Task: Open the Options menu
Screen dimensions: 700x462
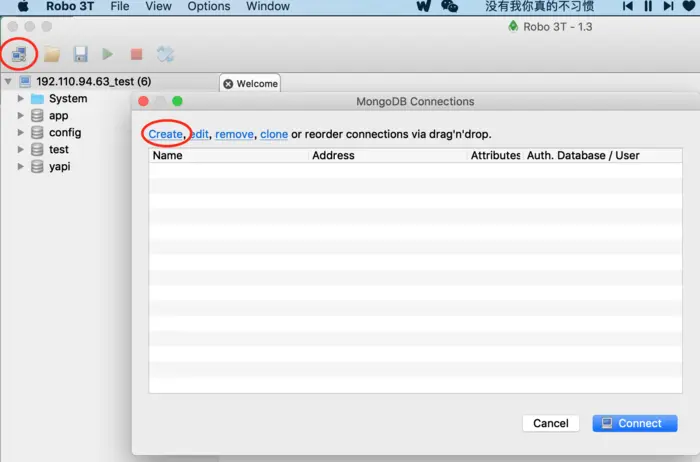Action: (x=209, y=6)
